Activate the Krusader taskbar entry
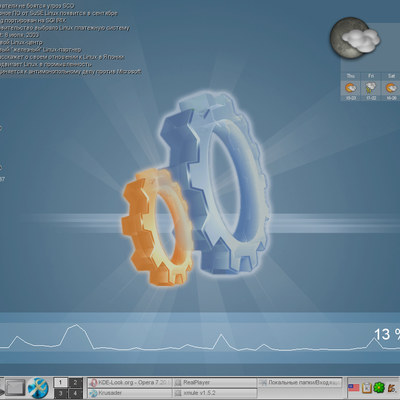 pyautogui.click(x=130, y=393)
